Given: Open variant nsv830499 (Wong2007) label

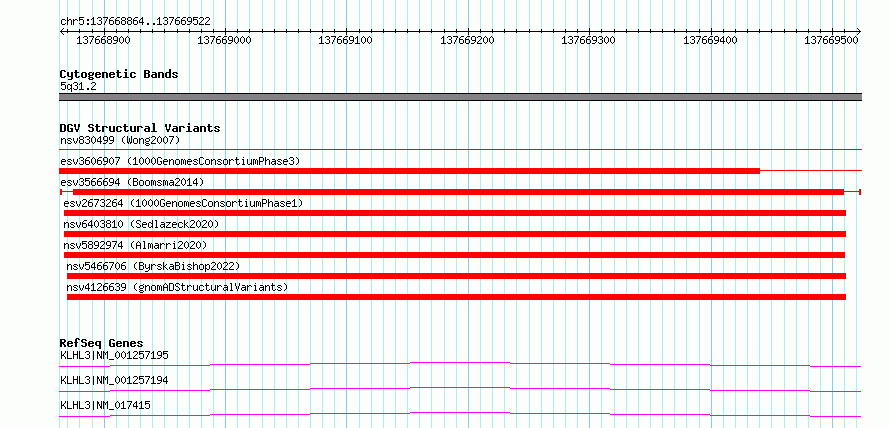Looking at the screenshot, I should point(120,140).
